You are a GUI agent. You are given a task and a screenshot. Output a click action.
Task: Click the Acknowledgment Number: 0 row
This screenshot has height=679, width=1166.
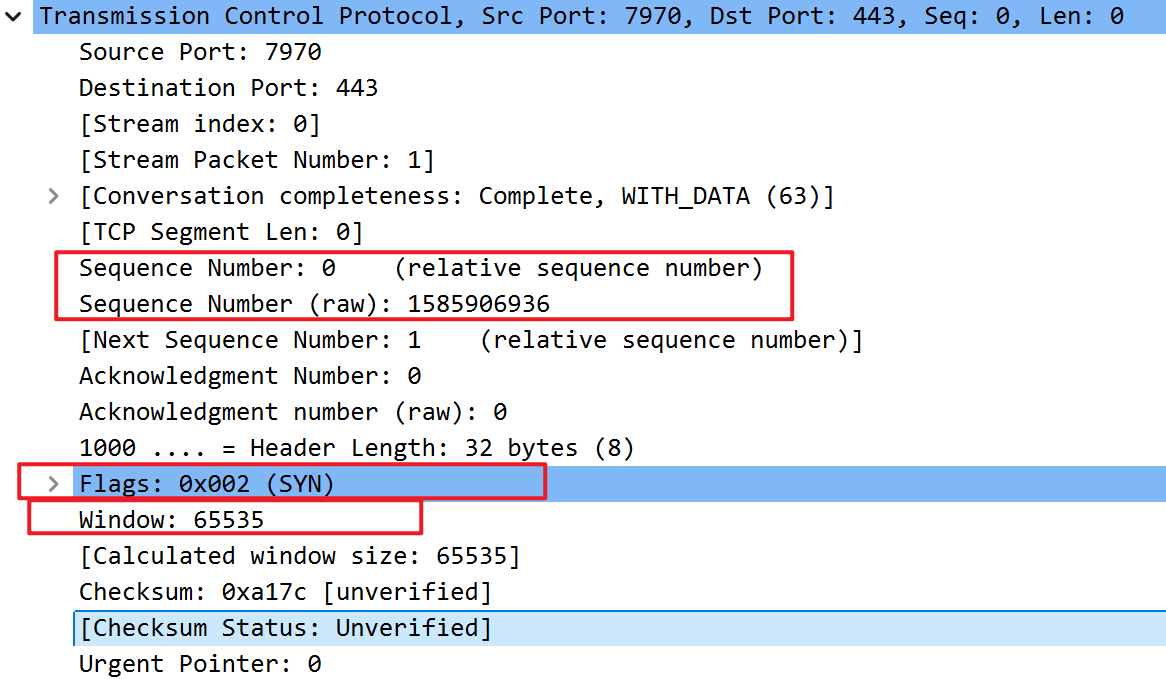click(x=250, y=376)
